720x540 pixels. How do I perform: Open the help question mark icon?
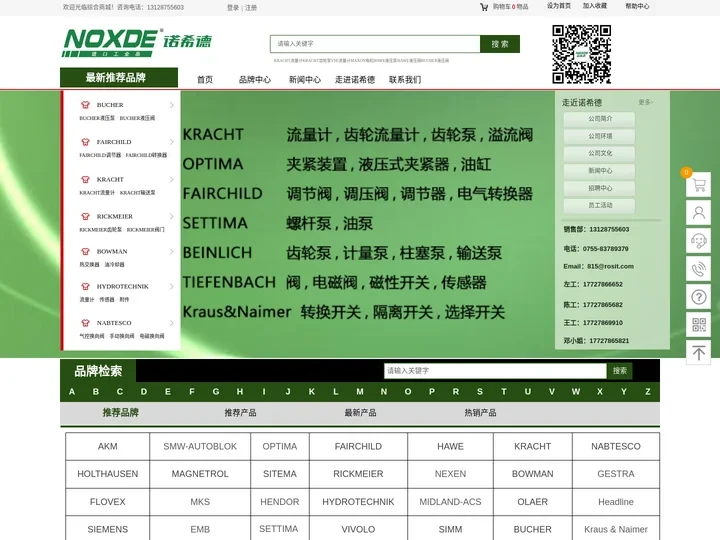pyautogui.click(x=698, y=297)
